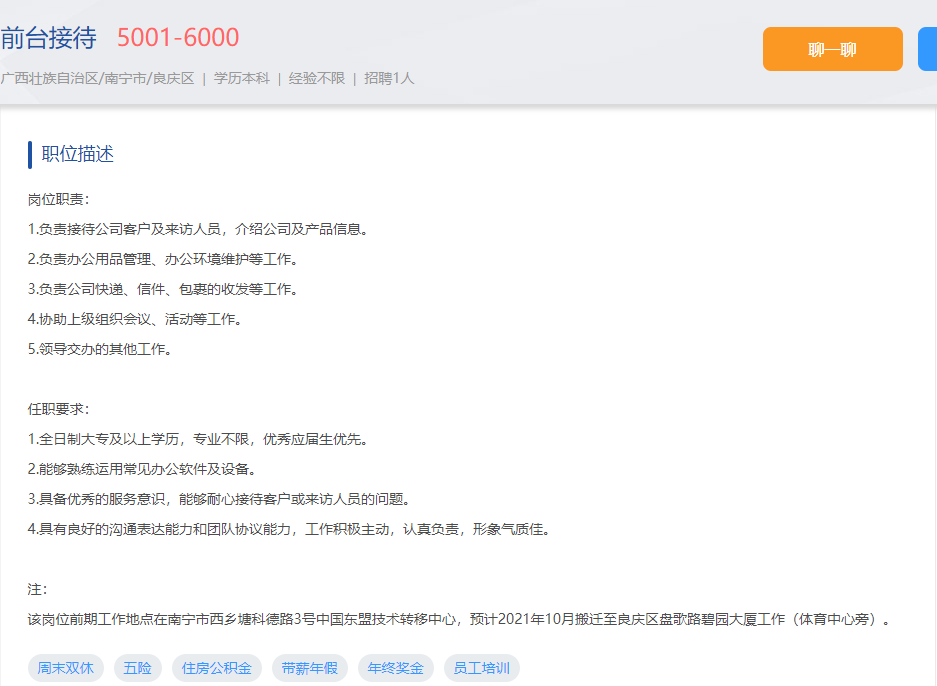Click the 学历本科 education requirement
Screen dimensions: 937x686
[242, 78]
